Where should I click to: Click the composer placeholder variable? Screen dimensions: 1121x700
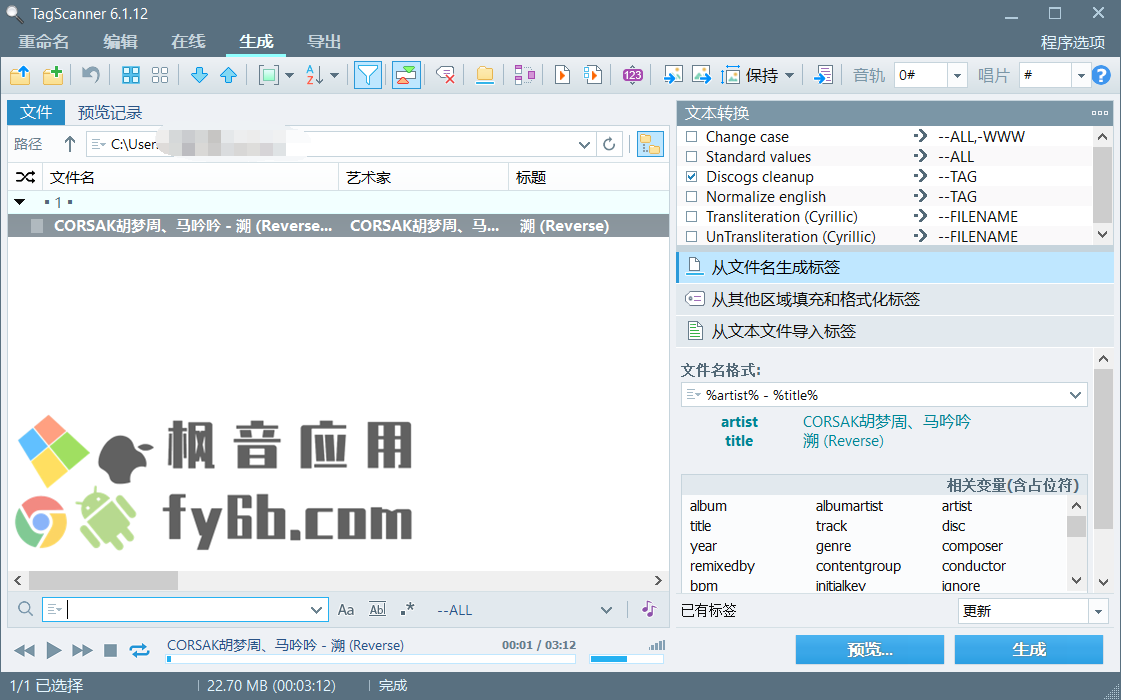pos(972,546)
